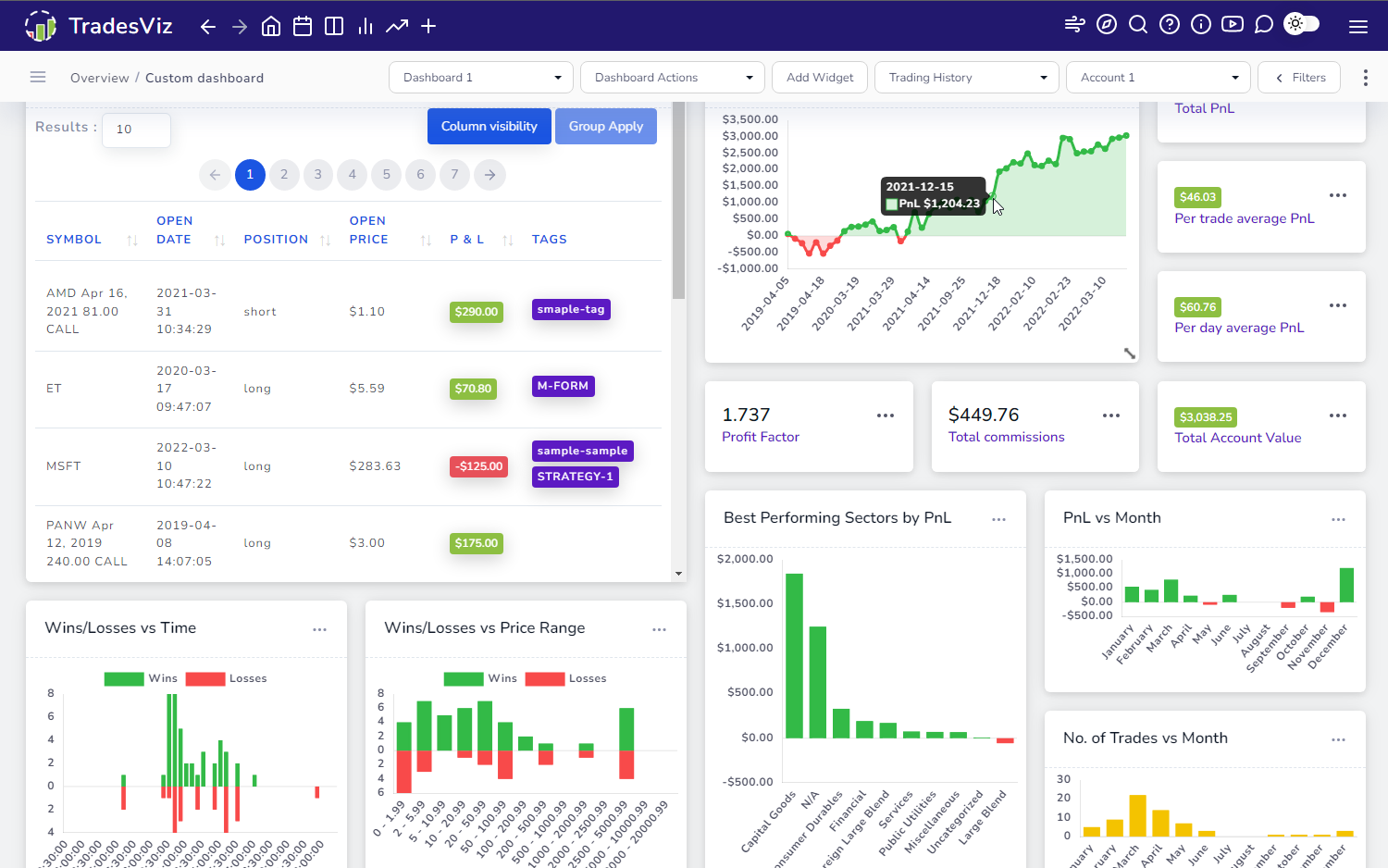Open the search magnifier icon
The width and height of the screenshot is (1388, 868).
pyautogui.click(x=1138, y=25)
